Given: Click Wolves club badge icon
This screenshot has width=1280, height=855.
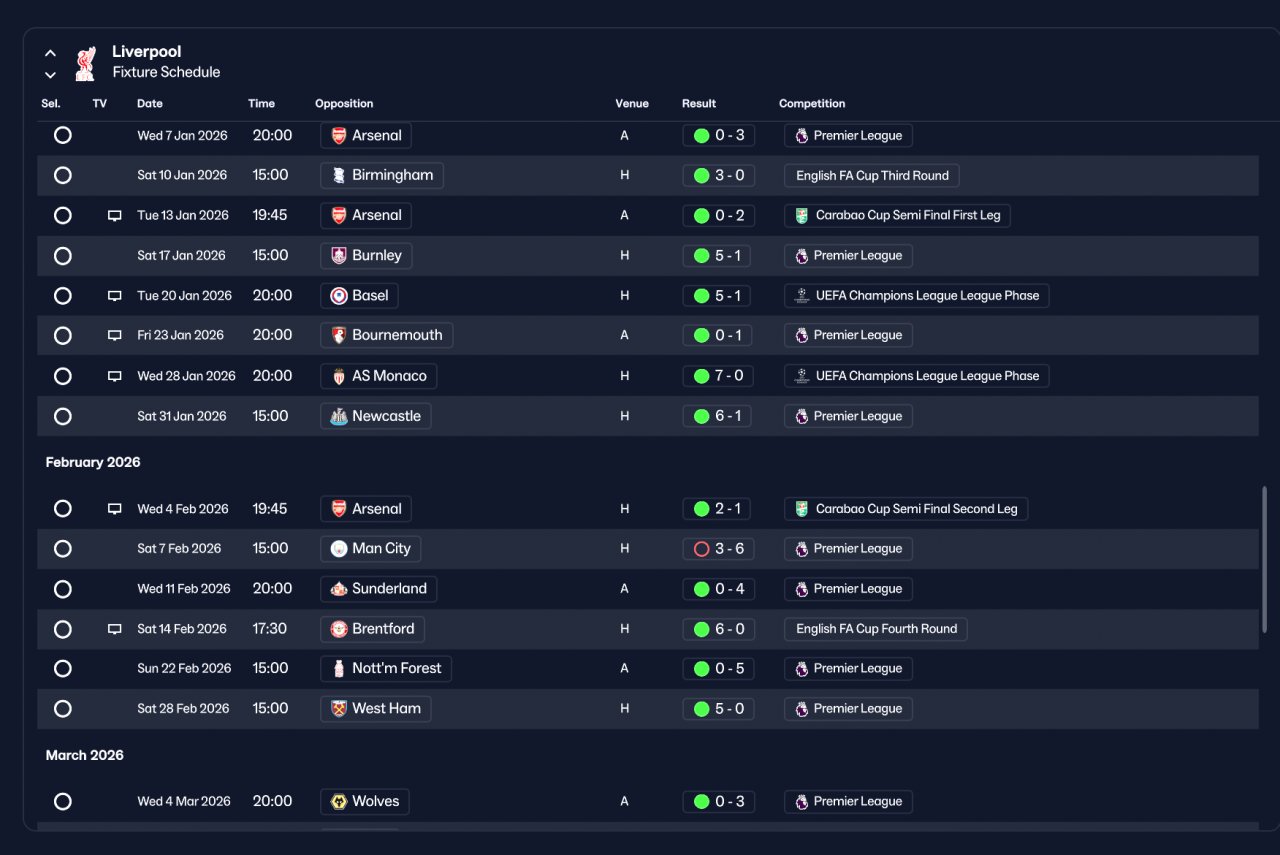Looking at the screenshot, I should (x=339, y=801).
